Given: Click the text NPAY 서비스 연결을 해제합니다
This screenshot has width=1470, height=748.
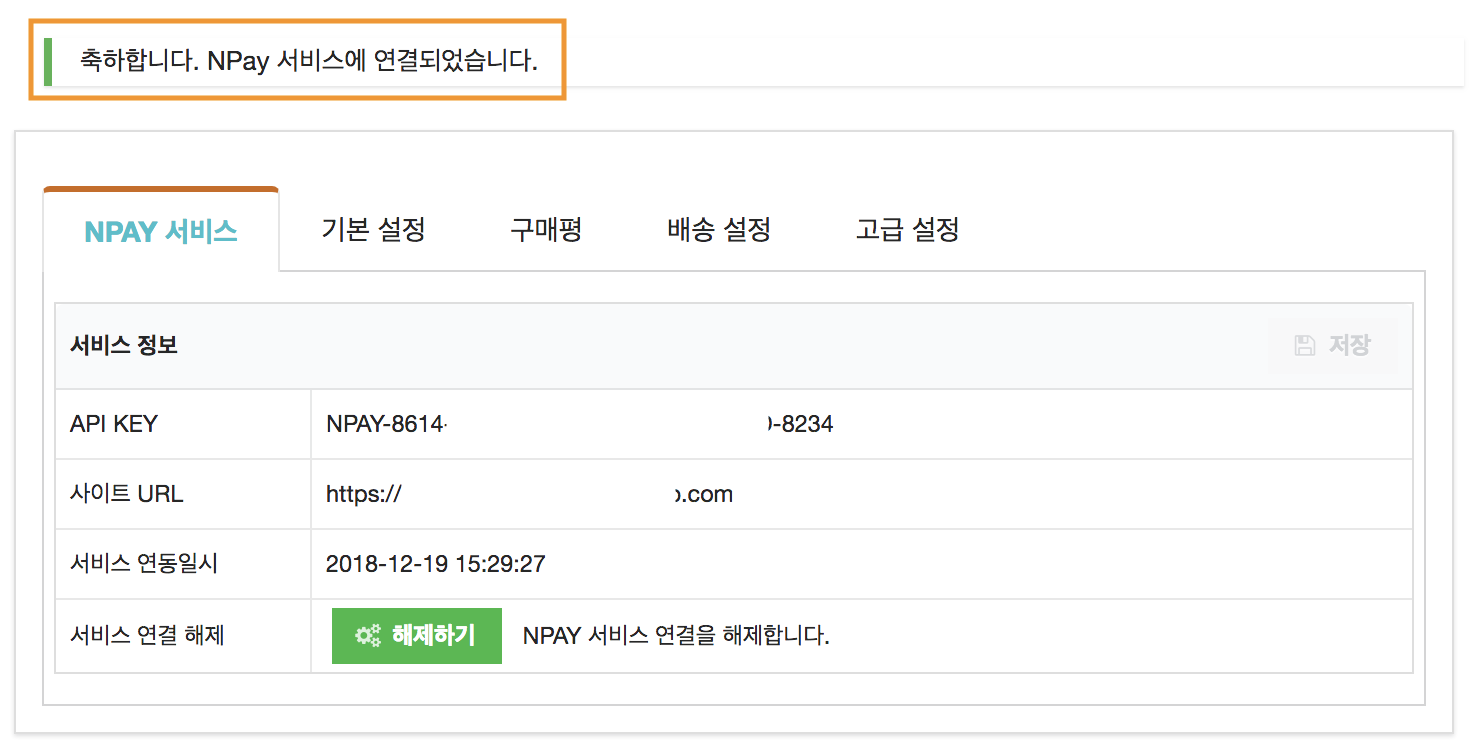Looking at the screenshot, I should [x=676, y=636].
